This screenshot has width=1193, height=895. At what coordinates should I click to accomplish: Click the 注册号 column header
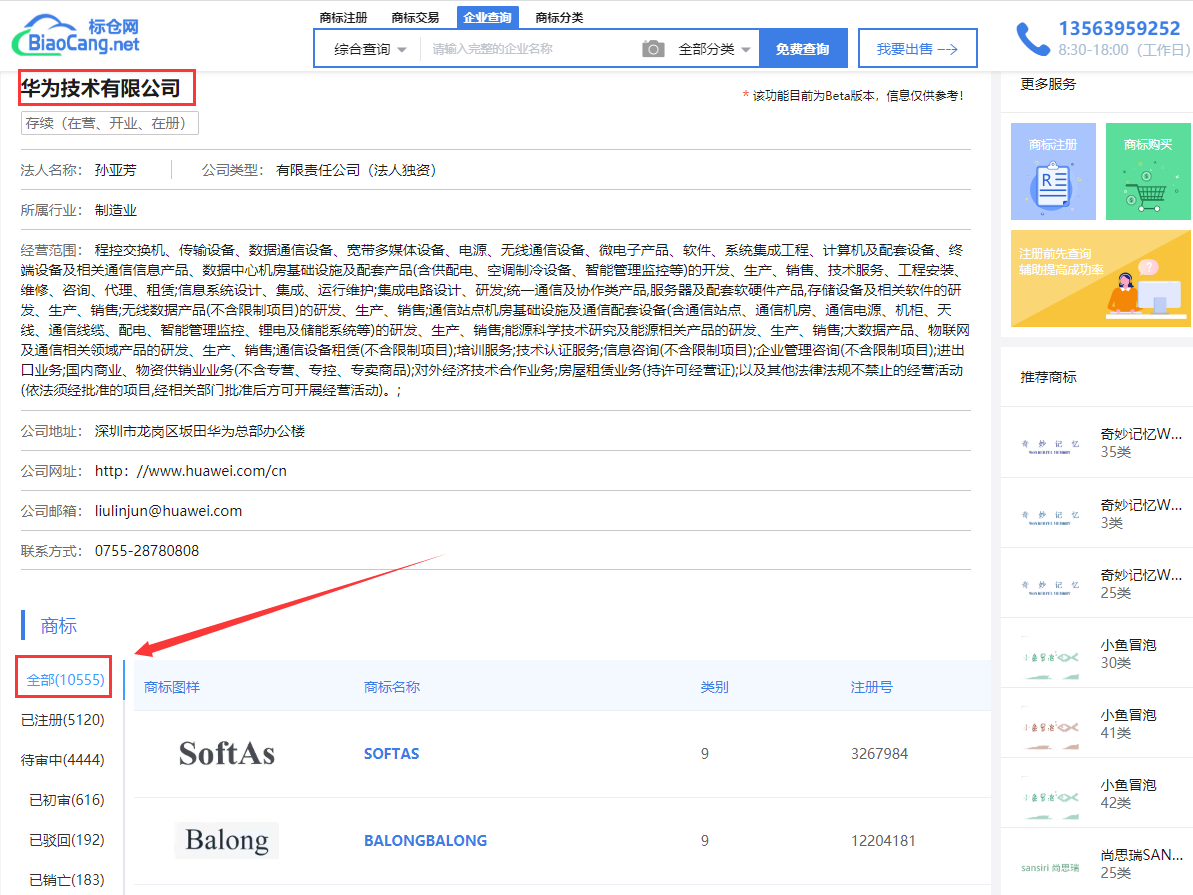coord(871,686)
